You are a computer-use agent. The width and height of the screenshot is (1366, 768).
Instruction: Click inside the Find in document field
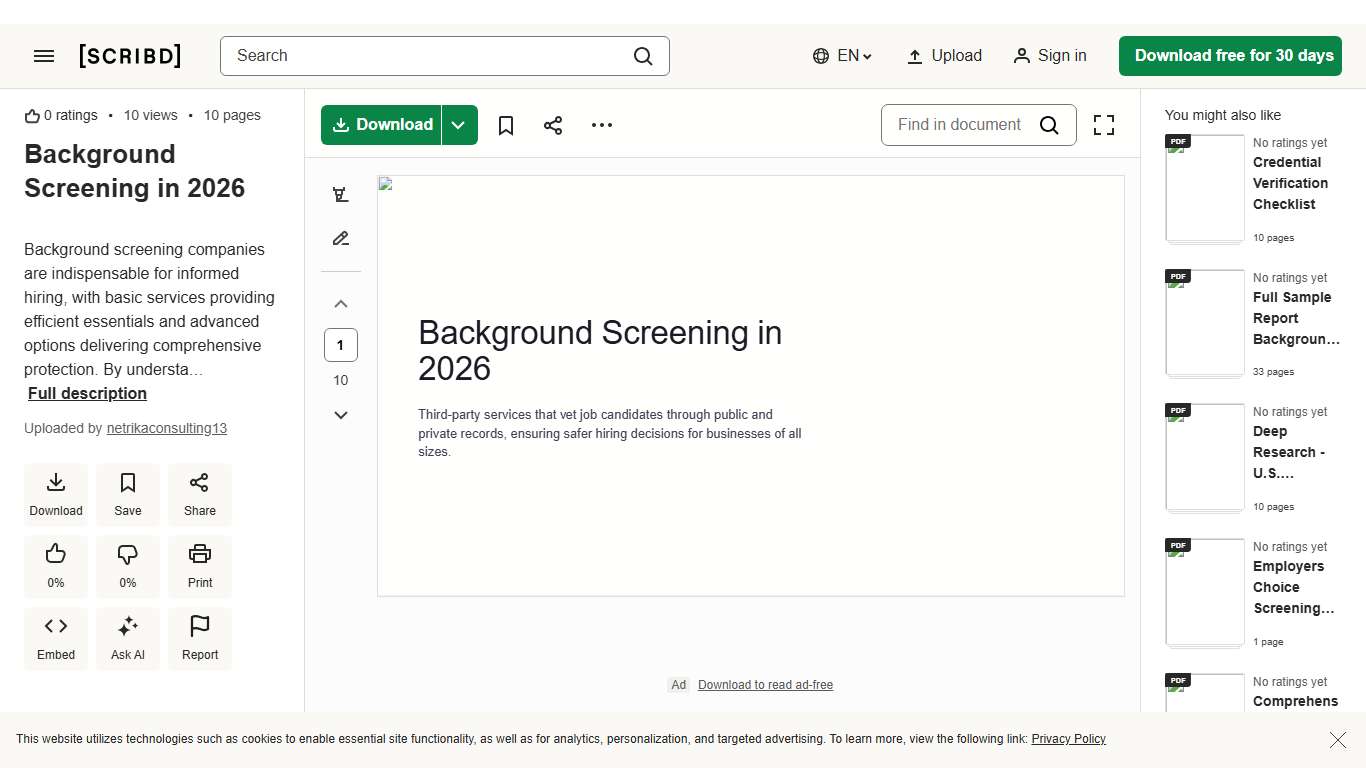pyautogui.click(x=960, y=125)
